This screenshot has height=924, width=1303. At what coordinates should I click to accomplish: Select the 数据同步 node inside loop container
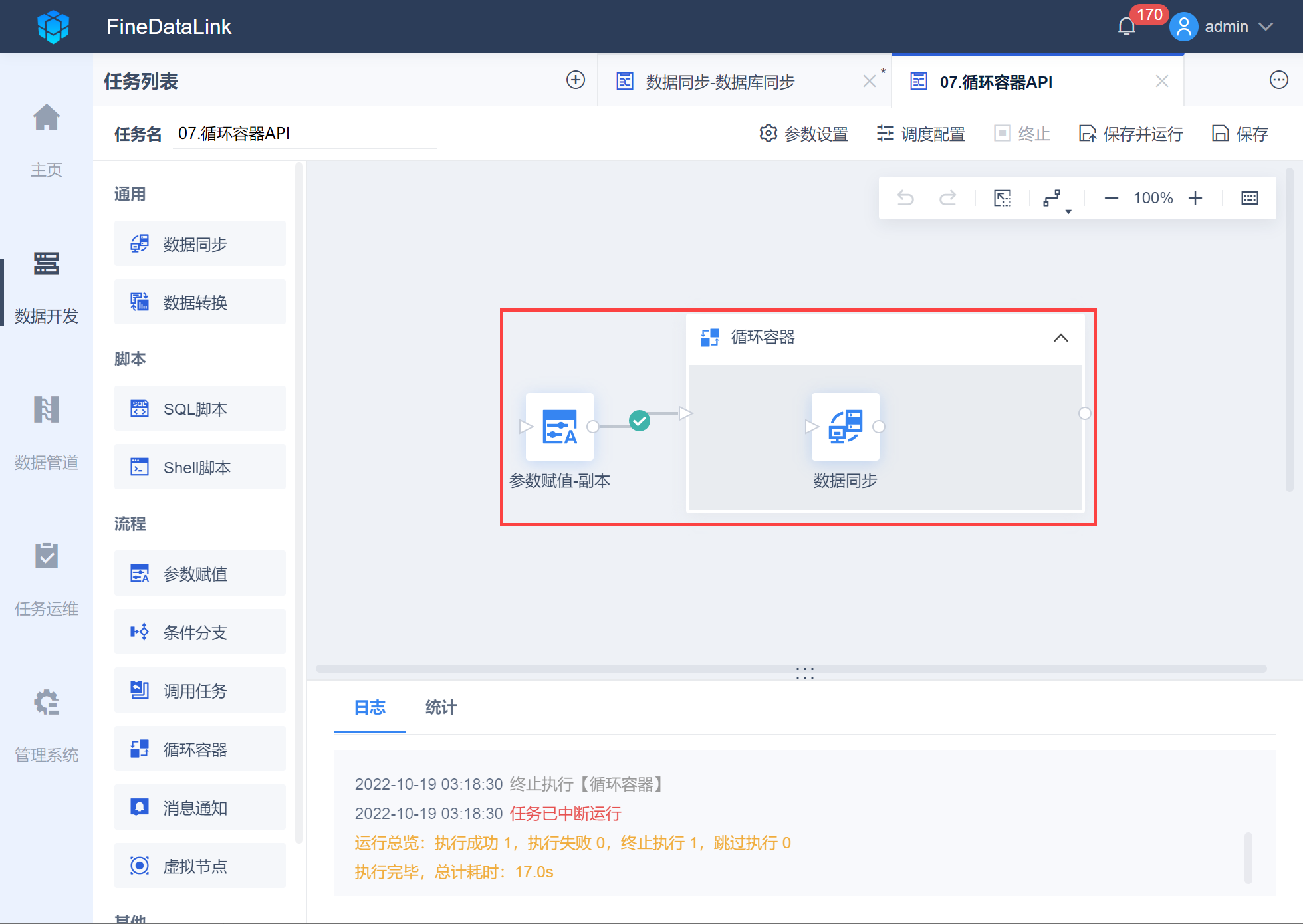845,427
